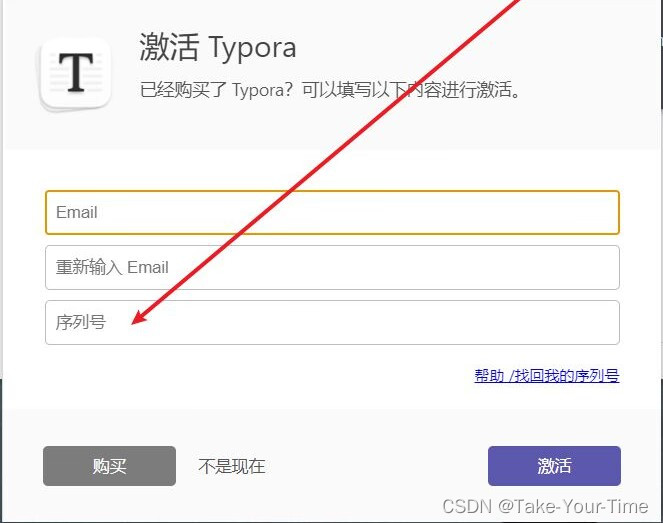Focus the Email input field

click(x=332, y=212)
